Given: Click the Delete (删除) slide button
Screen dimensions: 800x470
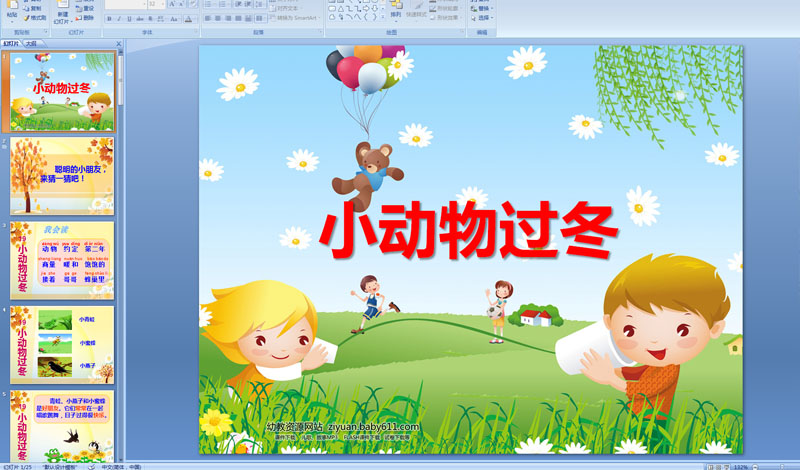Looking at the screenshot, I should [x=85, y=18].
